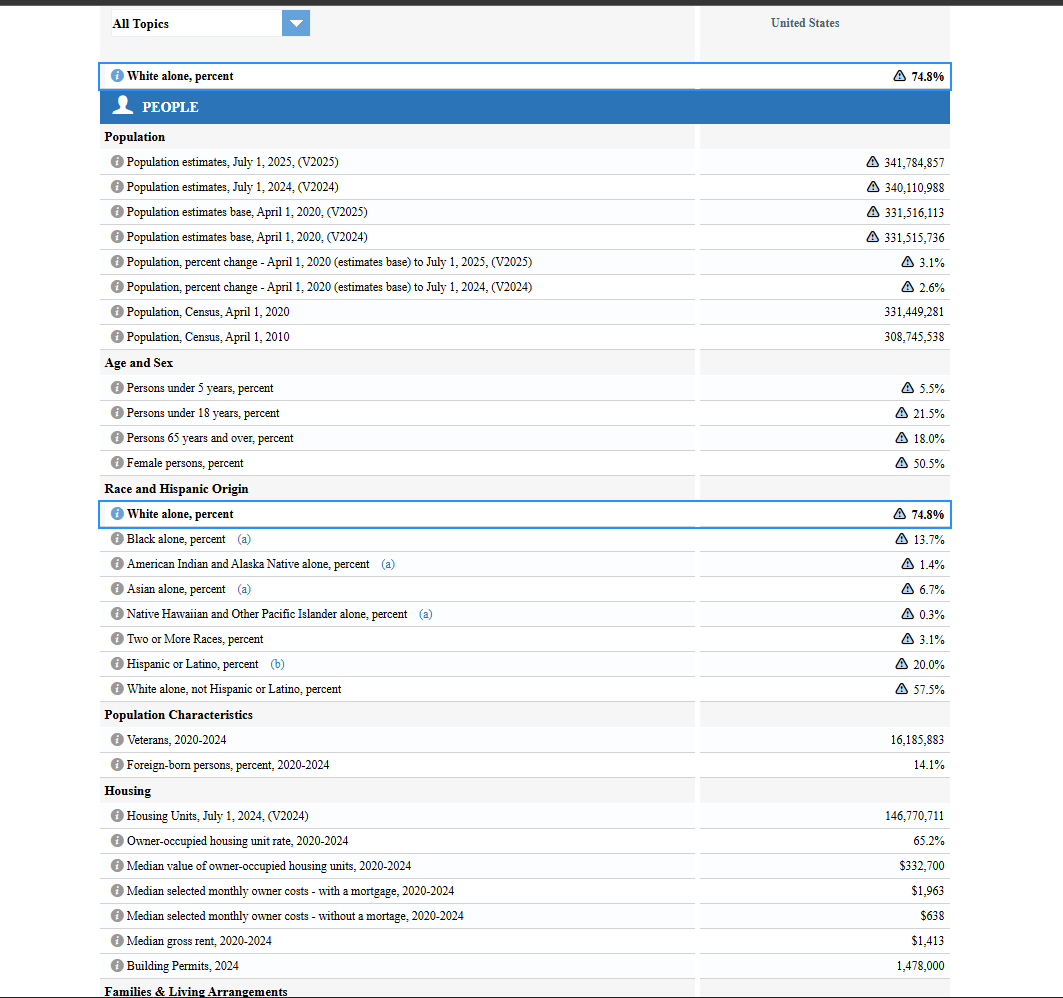Click the Native Hawaiian and Other Pacific Islander label

point(267,614)
